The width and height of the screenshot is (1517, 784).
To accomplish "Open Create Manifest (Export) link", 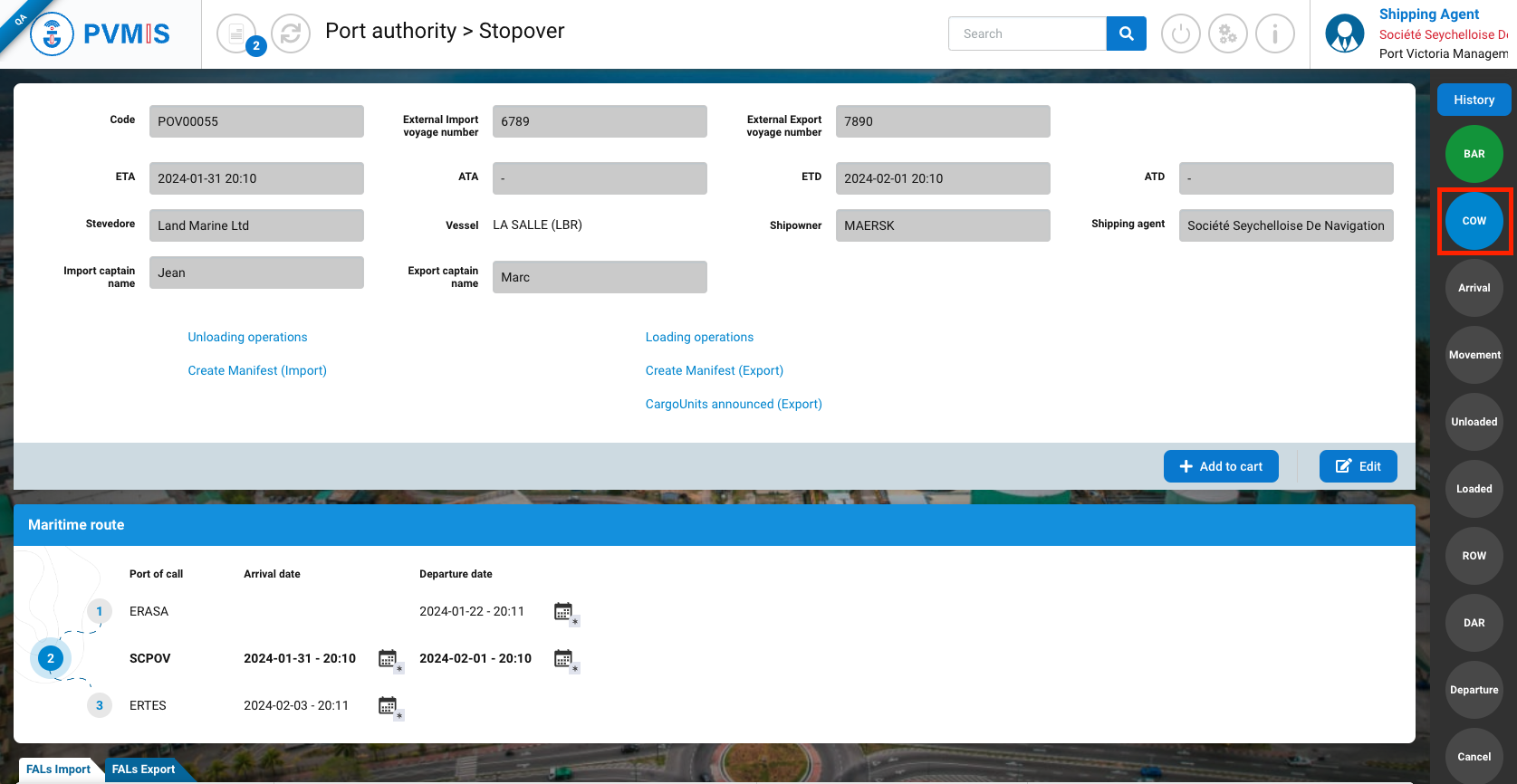I will point(714,370).
